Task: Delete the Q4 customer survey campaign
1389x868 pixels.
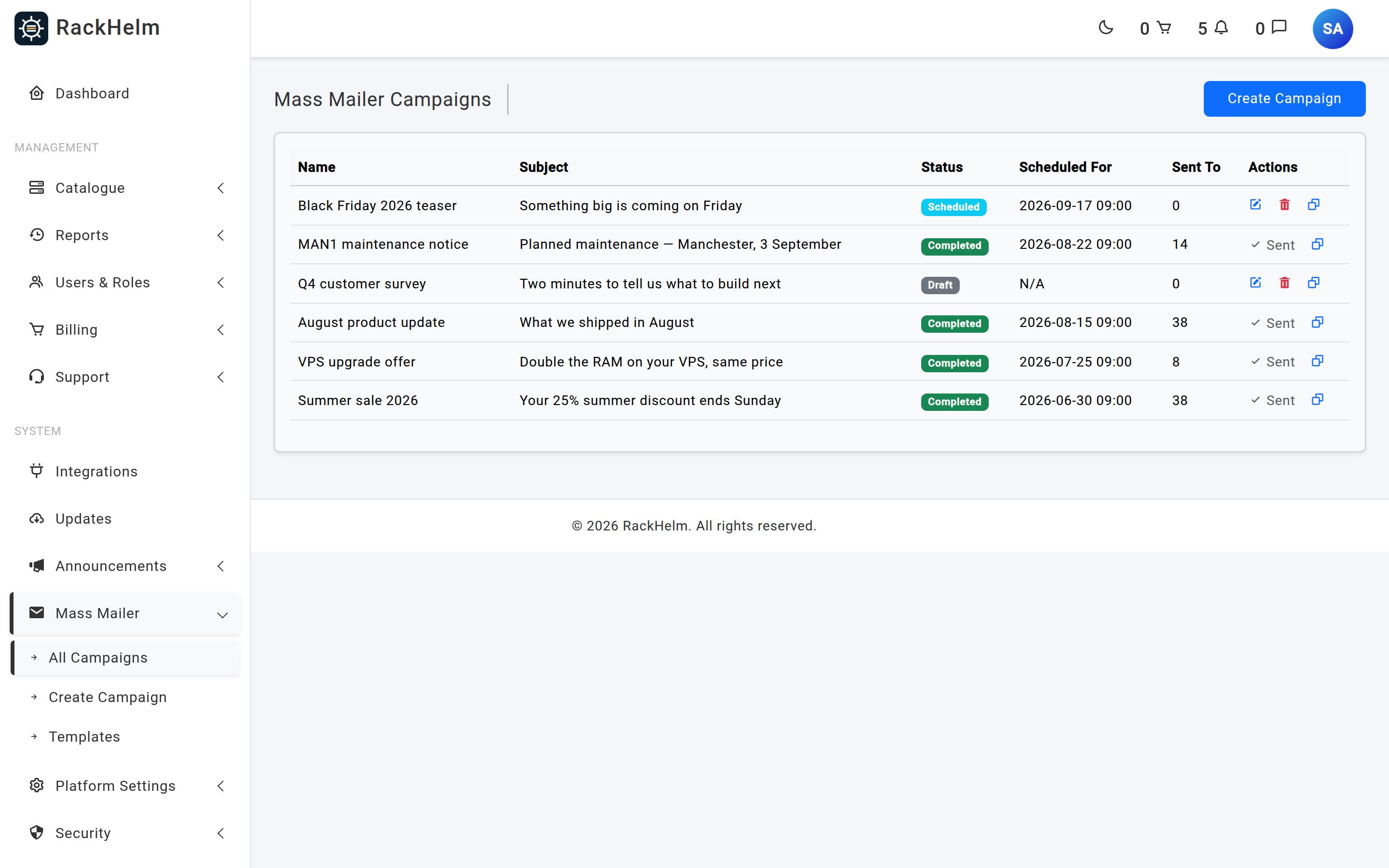Action: (1284, 283)
